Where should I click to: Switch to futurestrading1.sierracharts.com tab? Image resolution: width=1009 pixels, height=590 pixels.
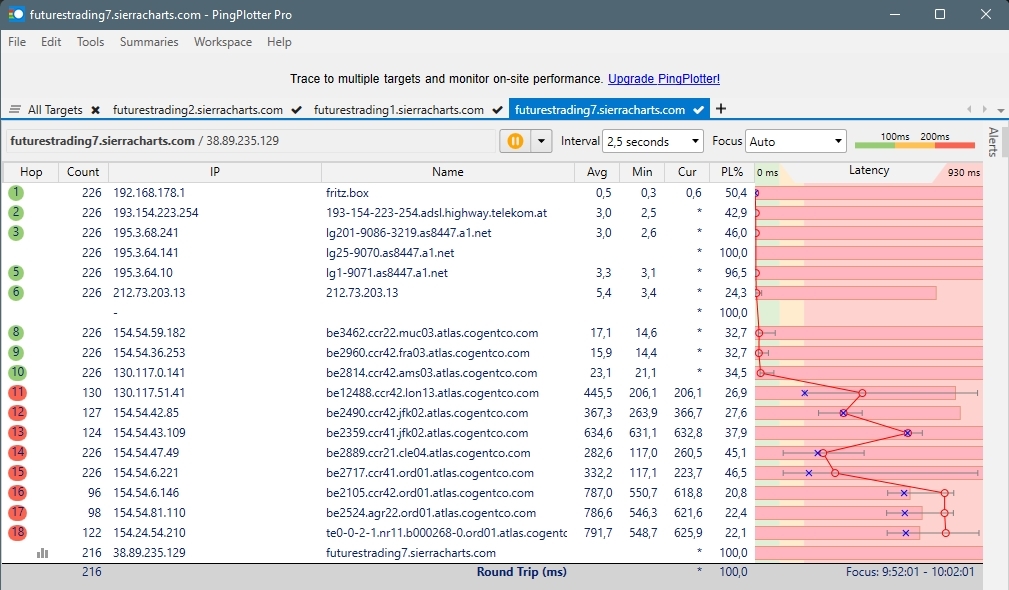pyautogui.click(x=398, y=110)
